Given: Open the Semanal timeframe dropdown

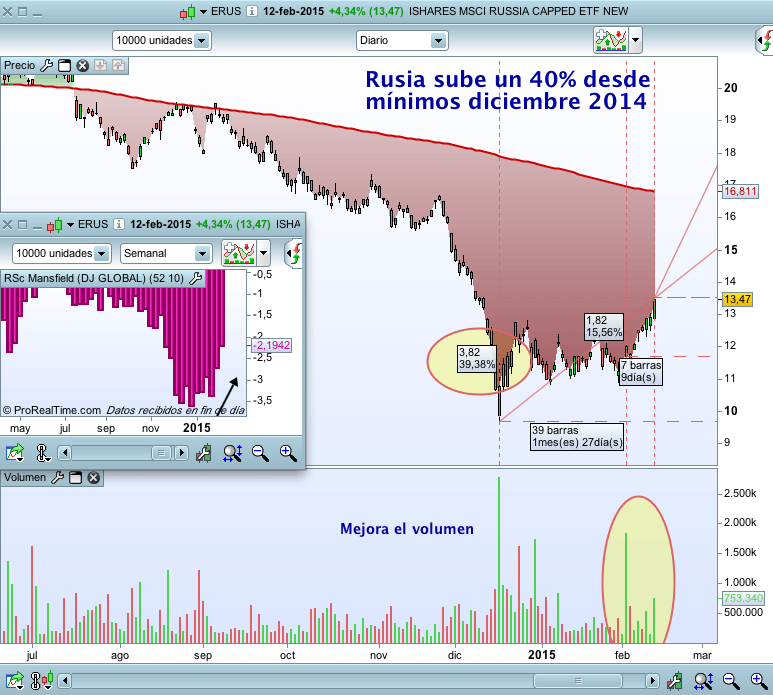Looking at the screenshot, I should click(x=202, y=253).
